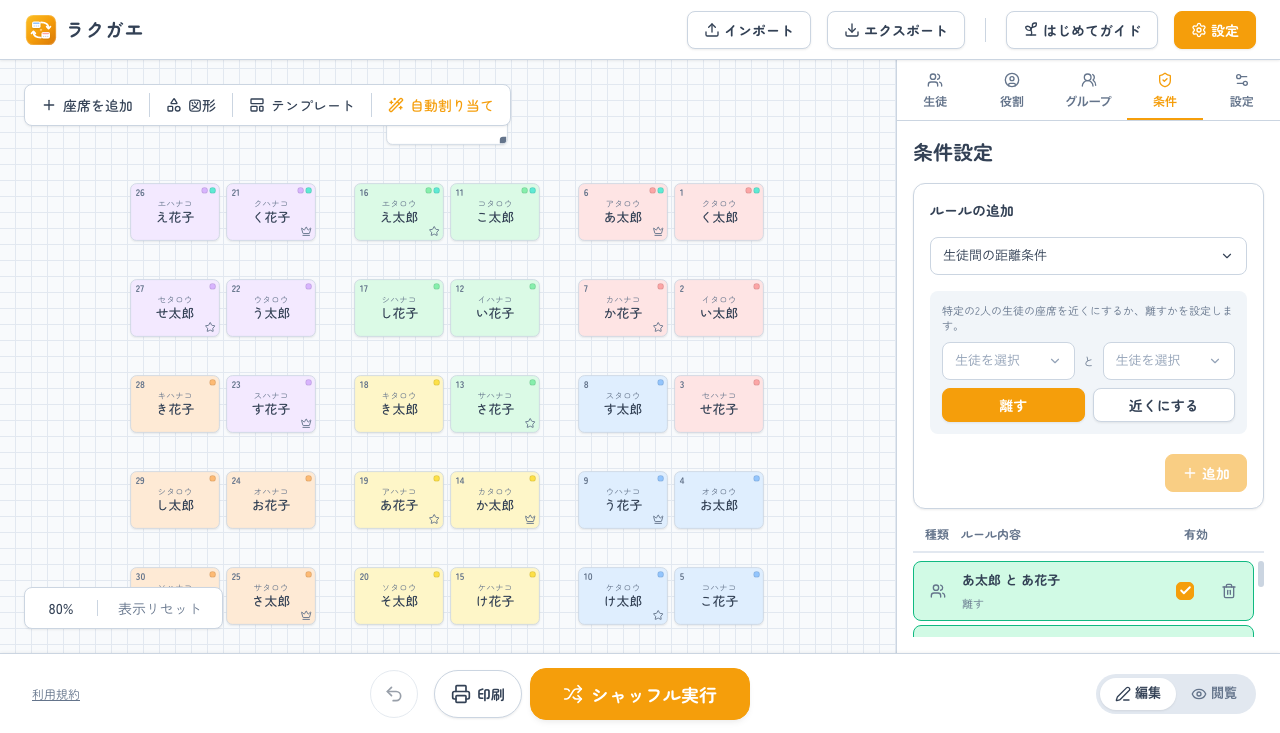Click the star icon on け太郎 seat

coord(658,615)
